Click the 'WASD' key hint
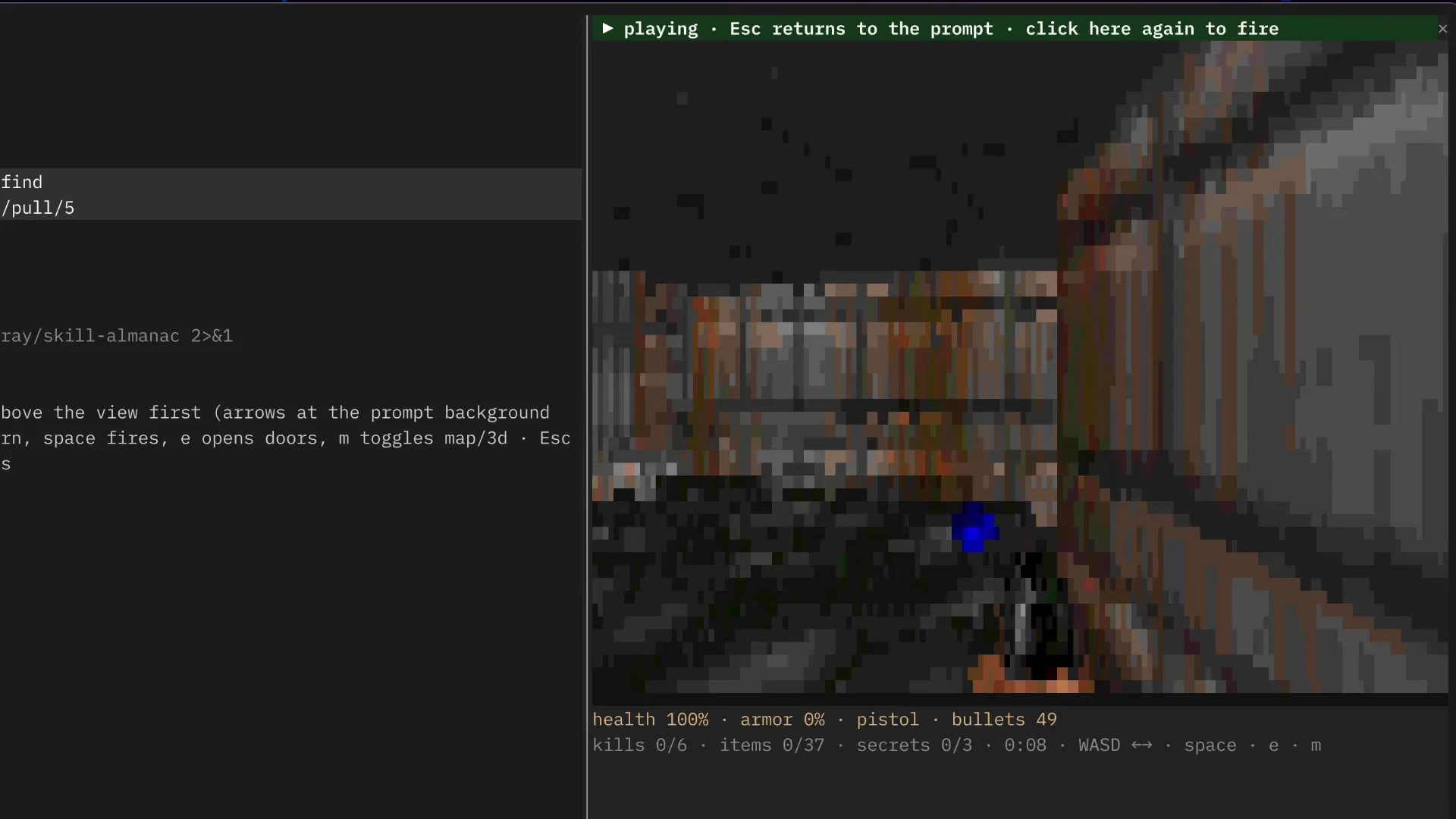This screenshot has height=819, width=1456. pyautogui.click(x=1099, y=745)
